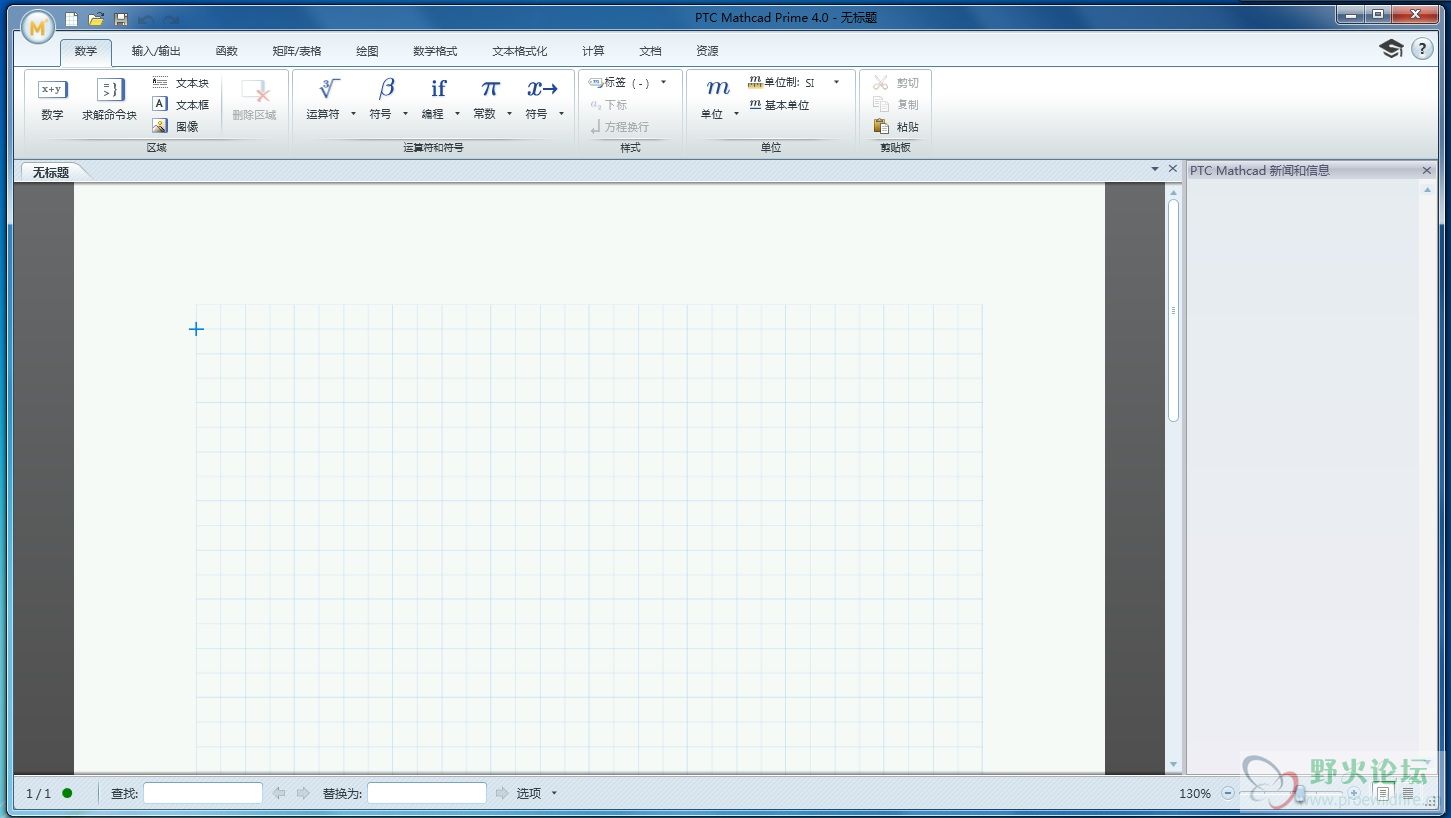Insert a 文本框 text box
This screenshot has width=1451, height=818.
coord(181,104)
